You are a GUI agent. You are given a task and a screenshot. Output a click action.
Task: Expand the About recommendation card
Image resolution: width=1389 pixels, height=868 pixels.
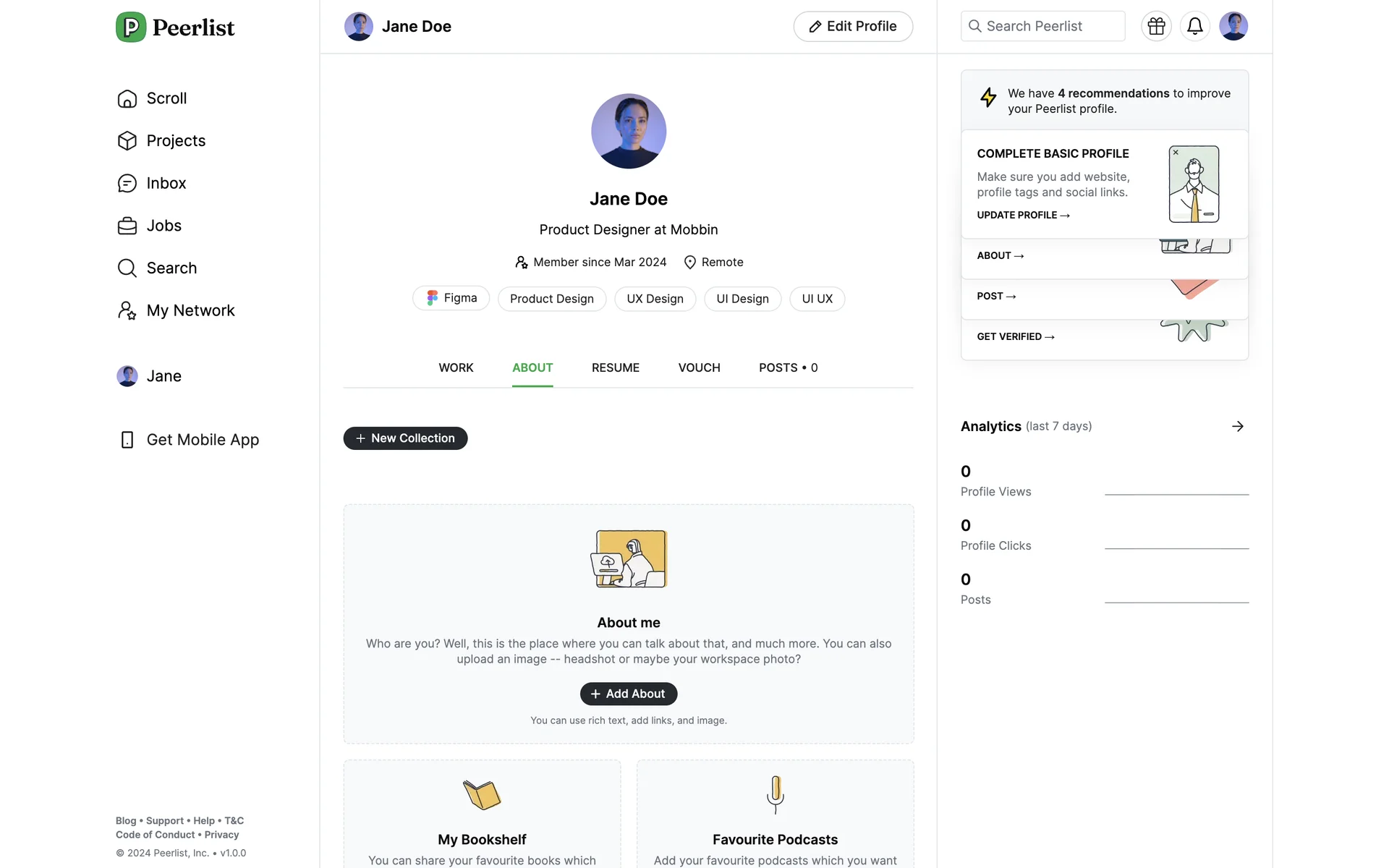1000,256
